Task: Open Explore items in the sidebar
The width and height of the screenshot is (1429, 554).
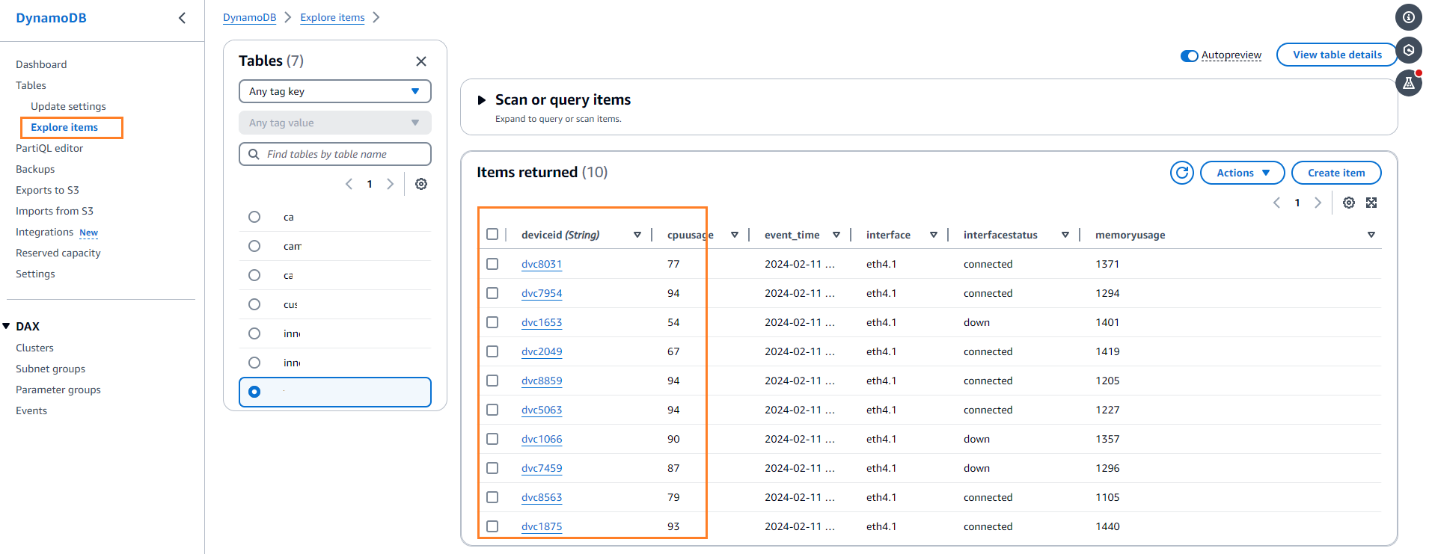Action: pyautogui.click(x=64, y=127)
